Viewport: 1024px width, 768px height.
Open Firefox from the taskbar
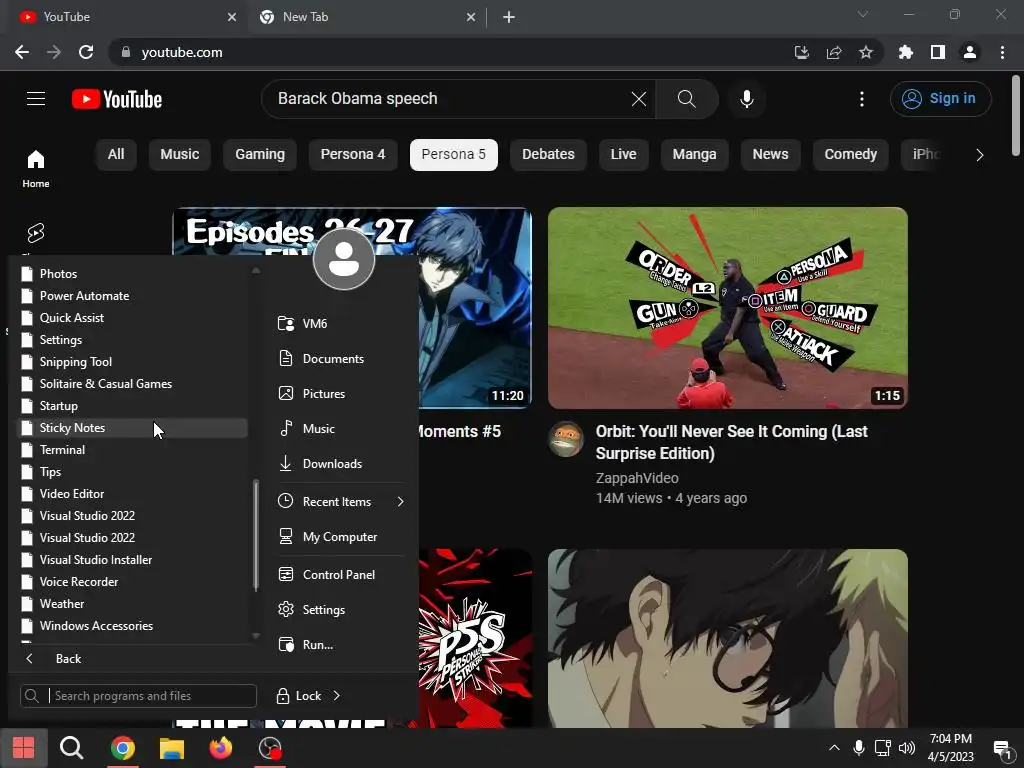coord(221,748)
